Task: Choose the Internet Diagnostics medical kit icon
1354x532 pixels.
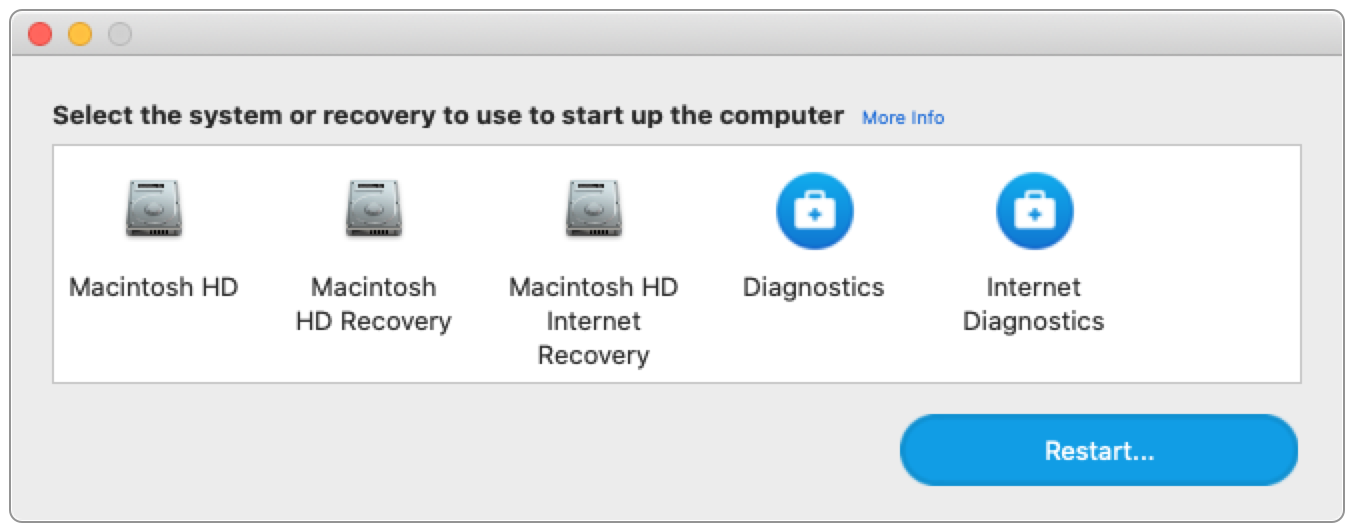Action: (x=1033, y=210)
